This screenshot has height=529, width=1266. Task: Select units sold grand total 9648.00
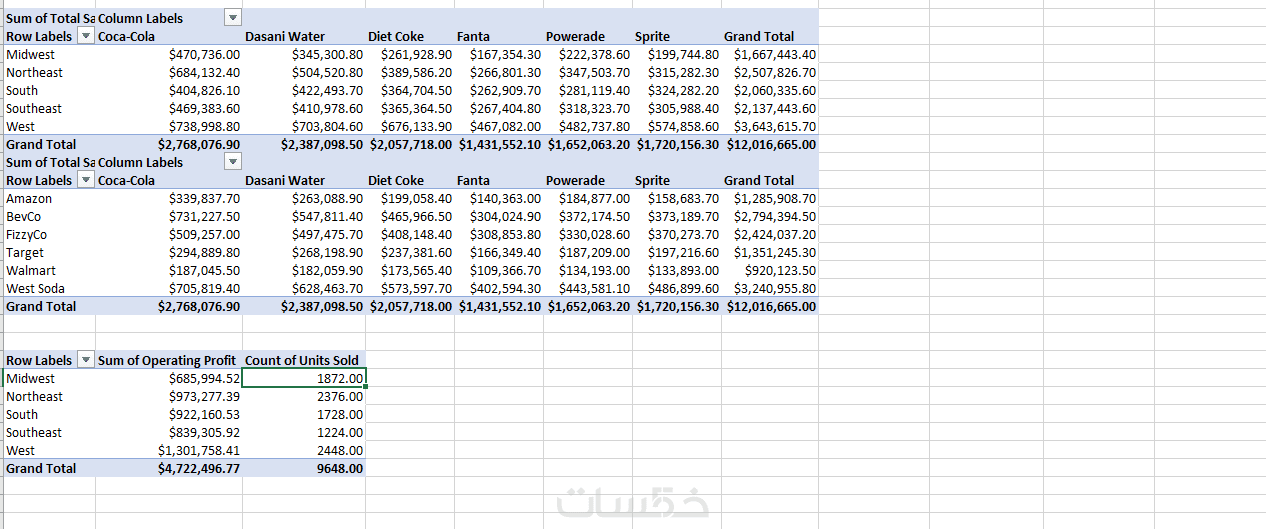coord(339,468)
